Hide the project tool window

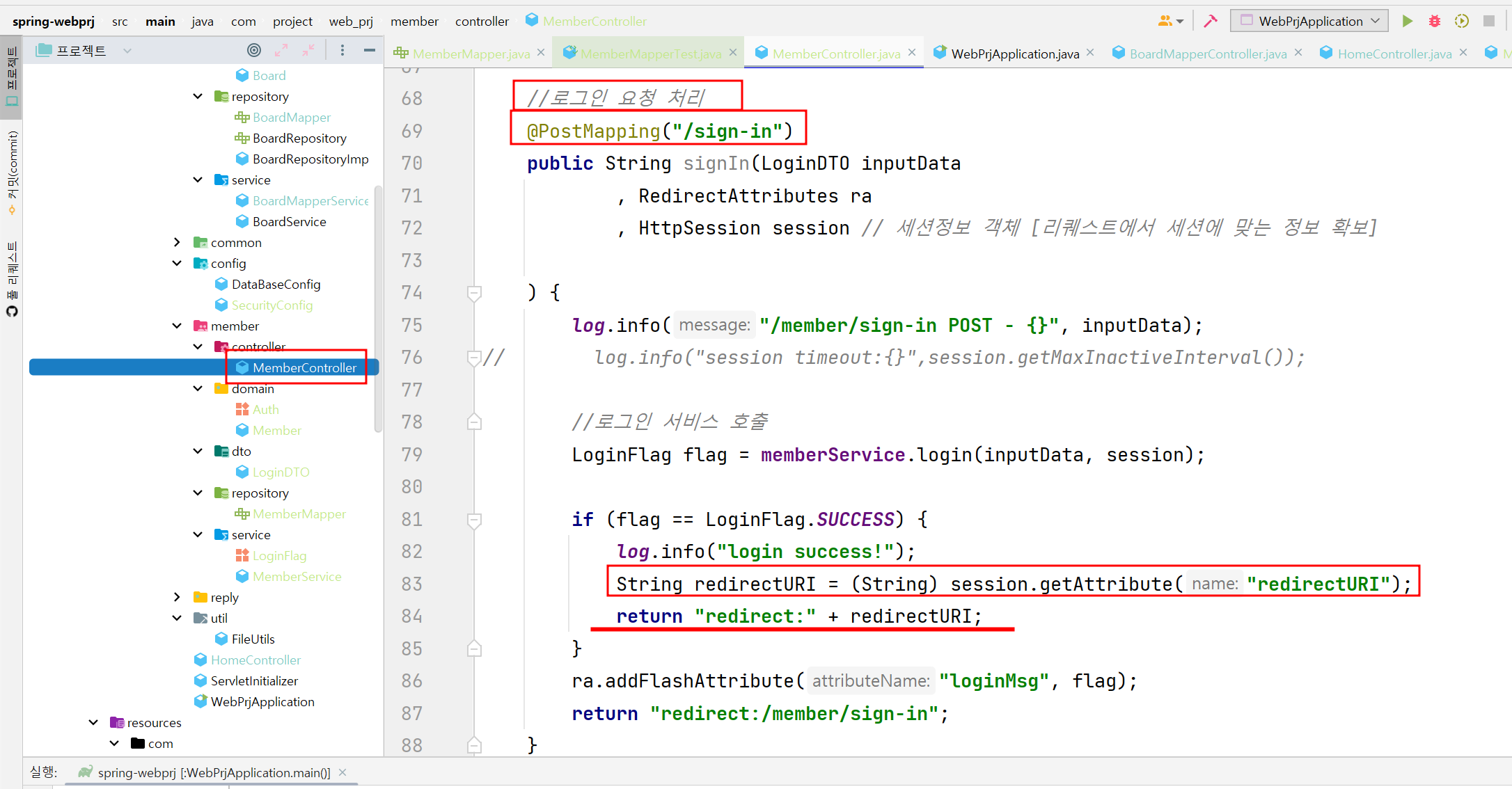tap(370, 50)
